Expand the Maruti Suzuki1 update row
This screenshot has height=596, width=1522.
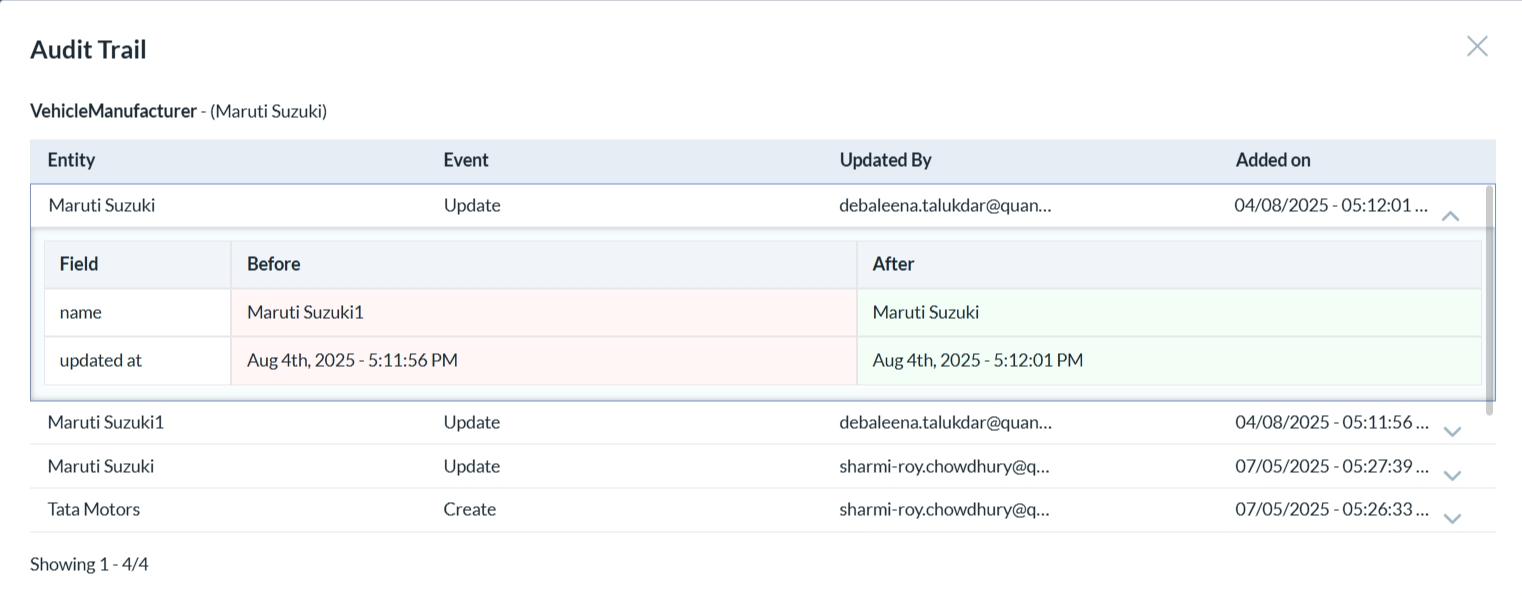pos(1452,431)
